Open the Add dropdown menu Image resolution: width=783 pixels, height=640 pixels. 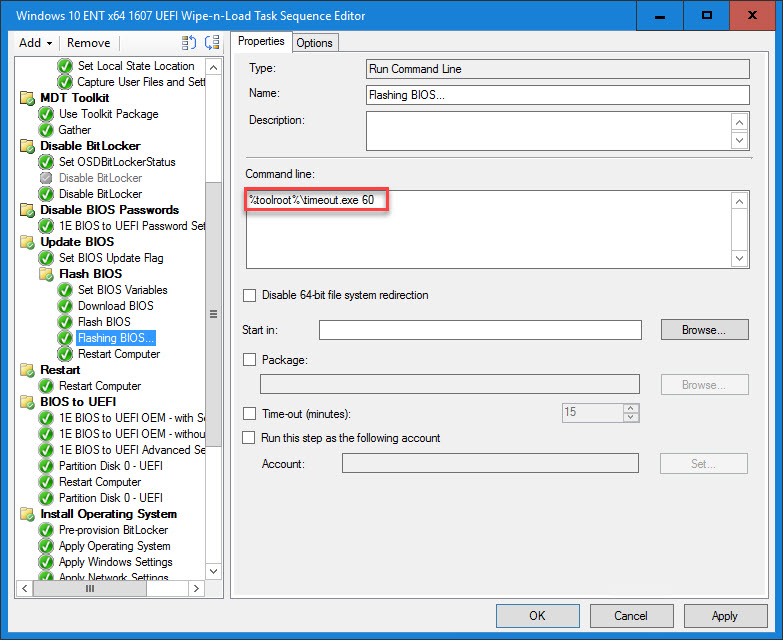tap(36, 43)
